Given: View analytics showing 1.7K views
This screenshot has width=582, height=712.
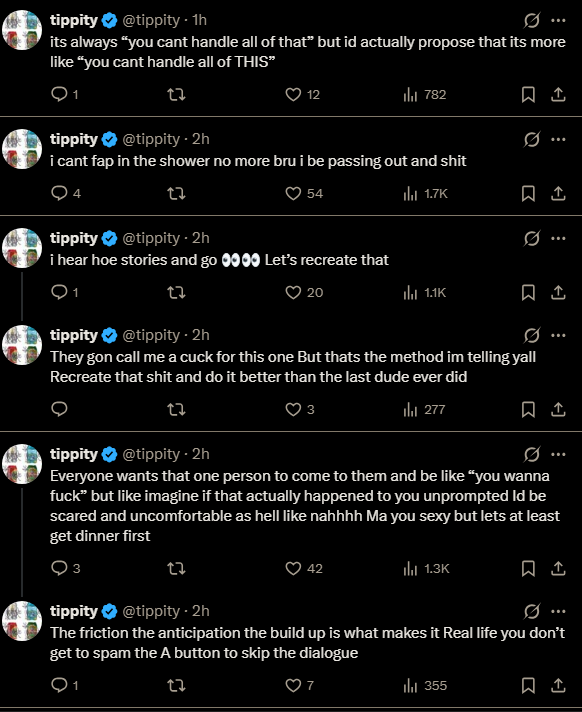Looking at the screenshot, I should coord(425,193).
